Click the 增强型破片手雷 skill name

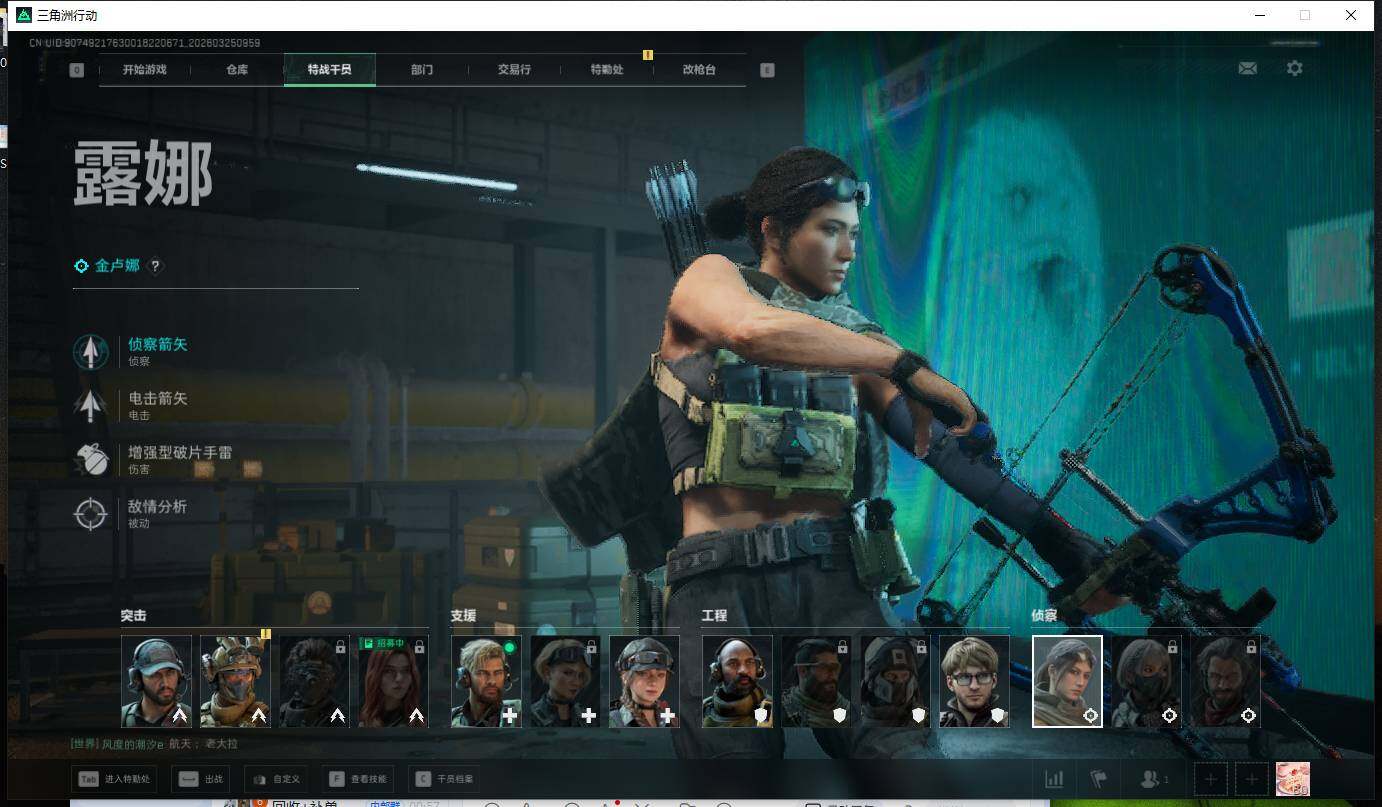coord(180,452)
